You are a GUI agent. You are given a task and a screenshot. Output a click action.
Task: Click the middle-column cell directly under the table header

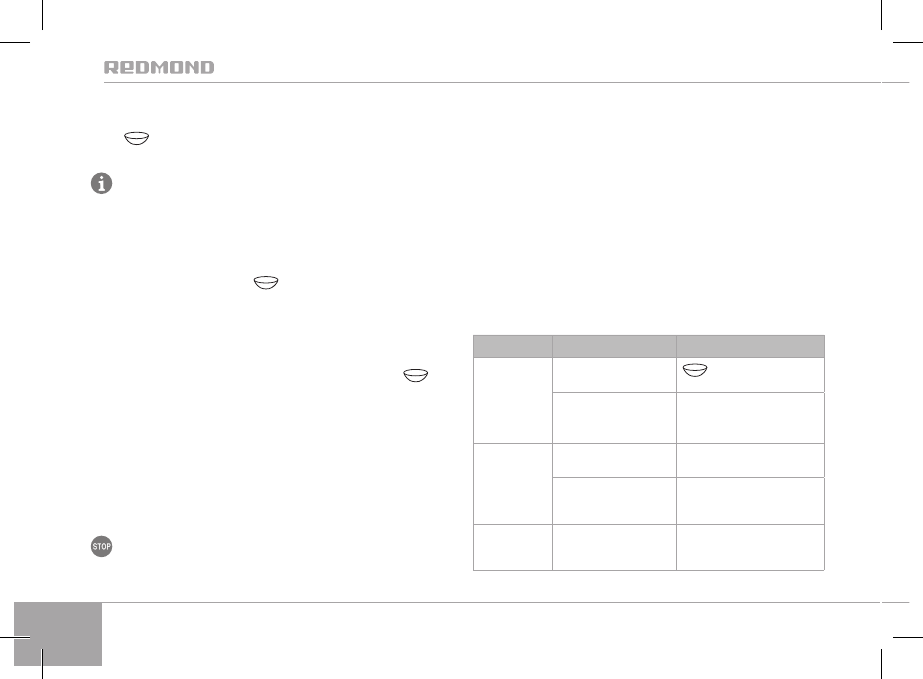point(614,375)
